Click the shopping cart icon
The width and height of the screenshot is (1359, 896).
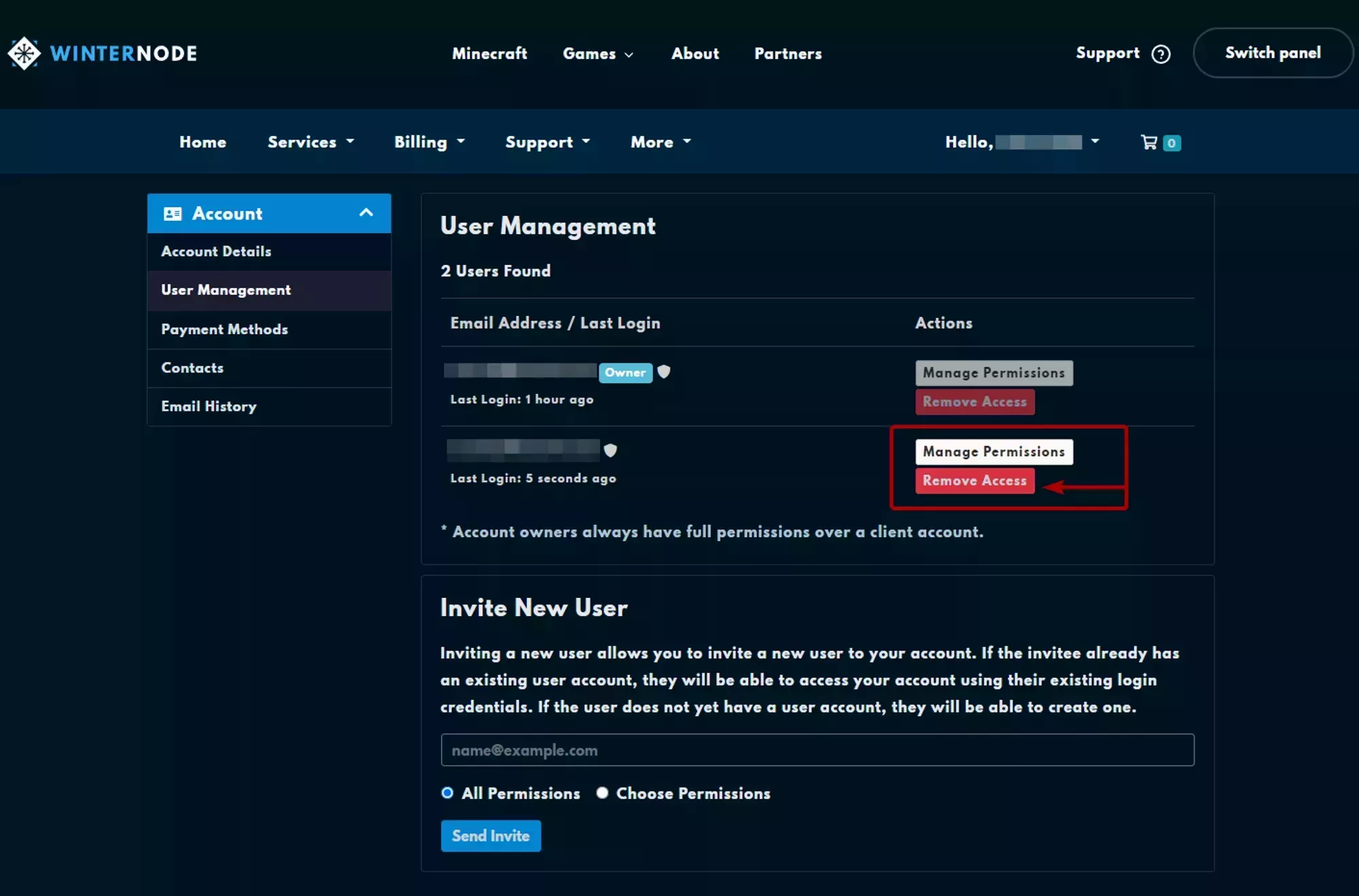[x=1149, y=142]
